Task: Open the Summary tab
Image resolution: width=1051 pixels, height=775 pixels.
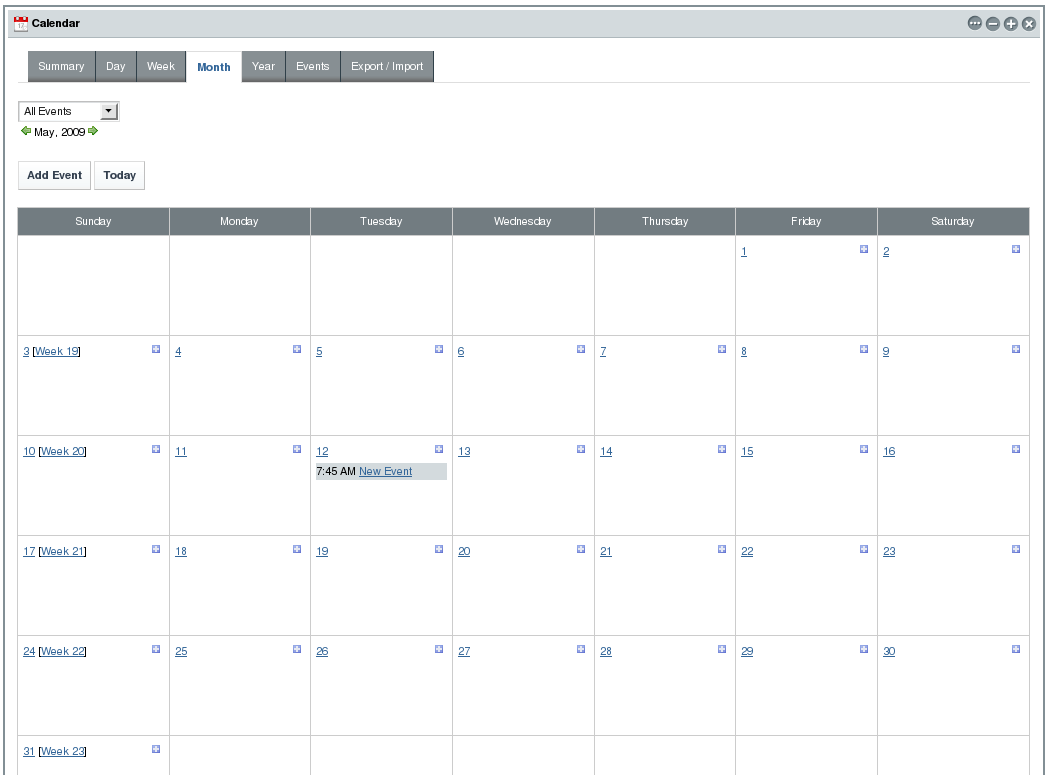Action: click(61, 66)
